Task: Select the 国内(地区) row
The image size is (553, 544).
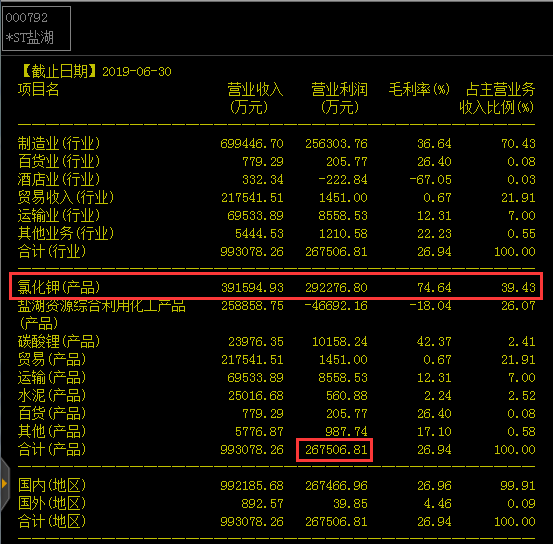Action: tap(276, 485)
